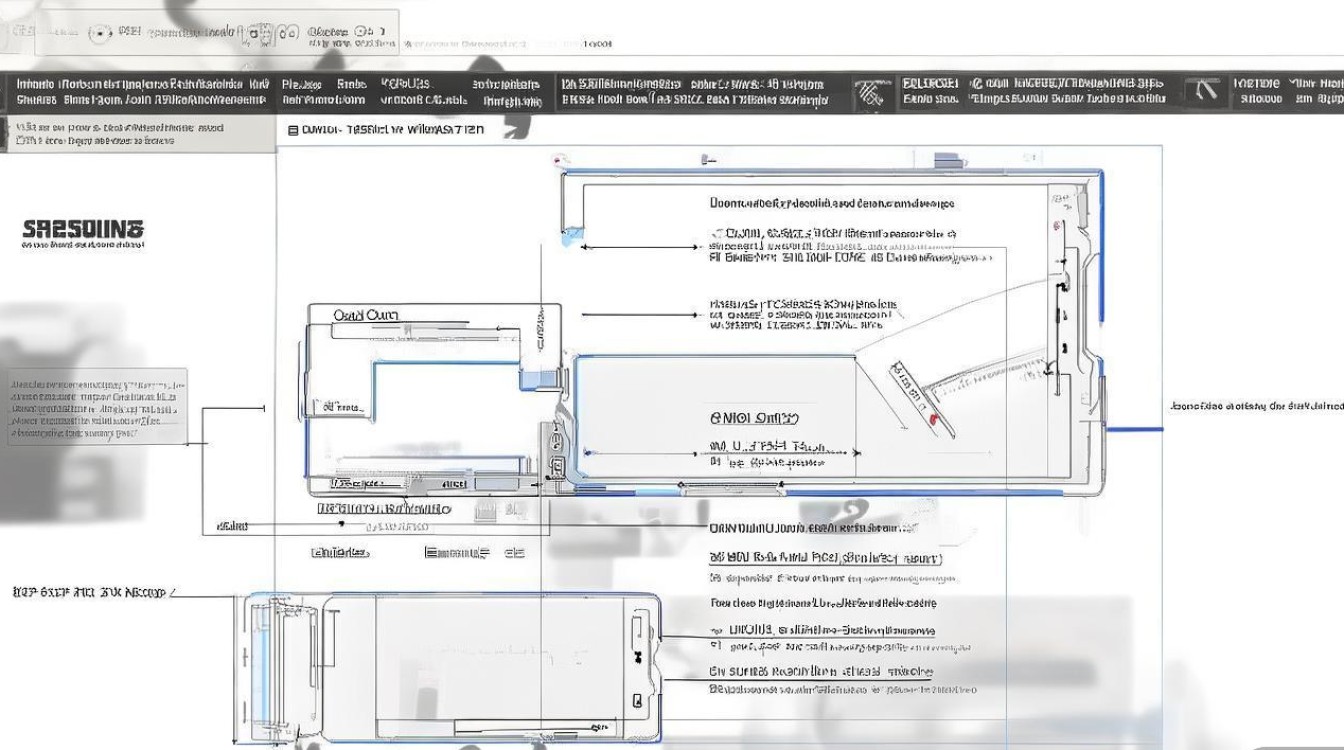The width and height of the screenshot is (1344, 750).
Task: Click the "ERLIRGE" label beside hatch icon
Action: click(x=930, y=84)
